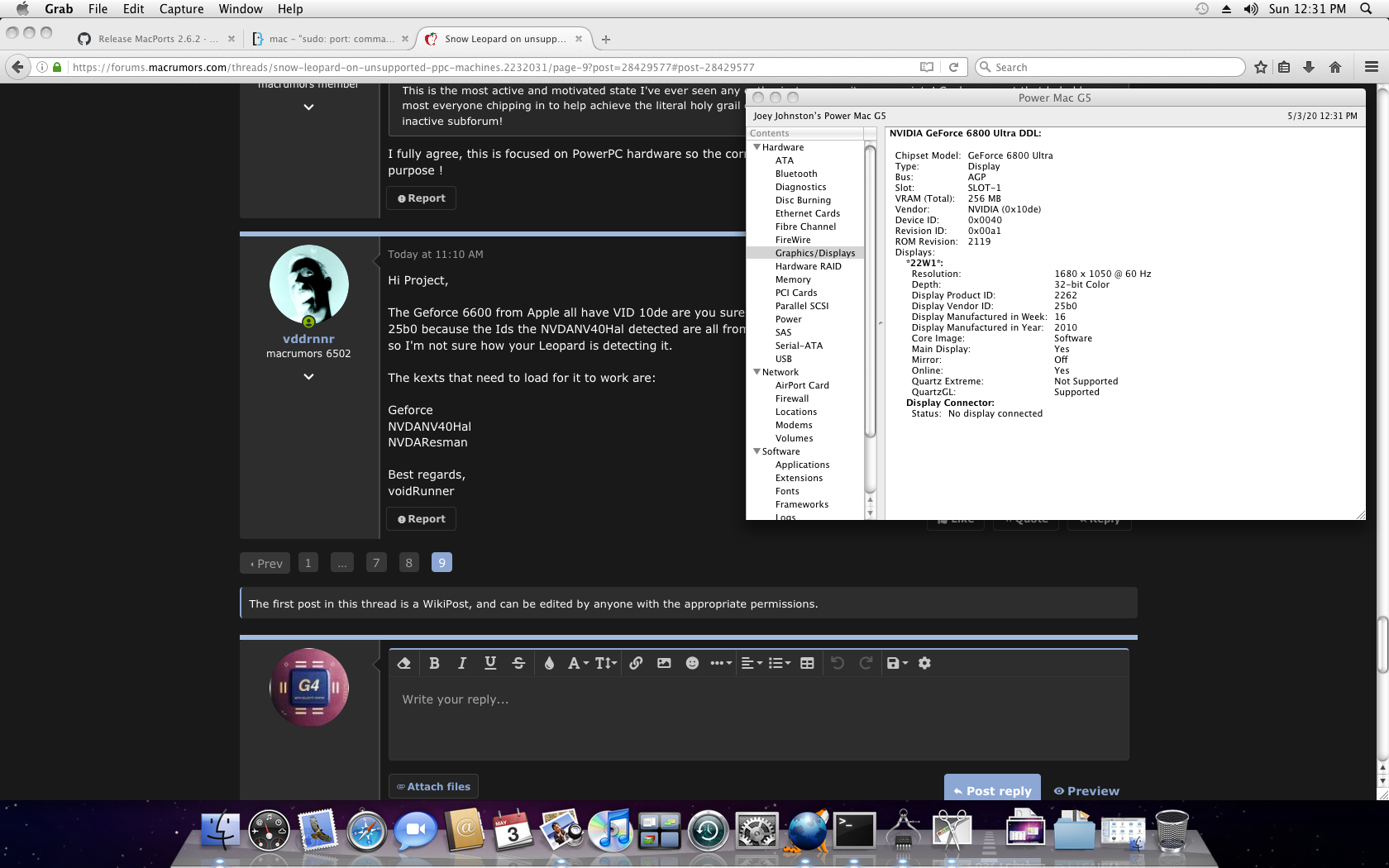Image resolution: width=1389 pixels, height=868 pixels.
Task: Open the downloads arrow icon in browser toolbar
Action: 1309,67
